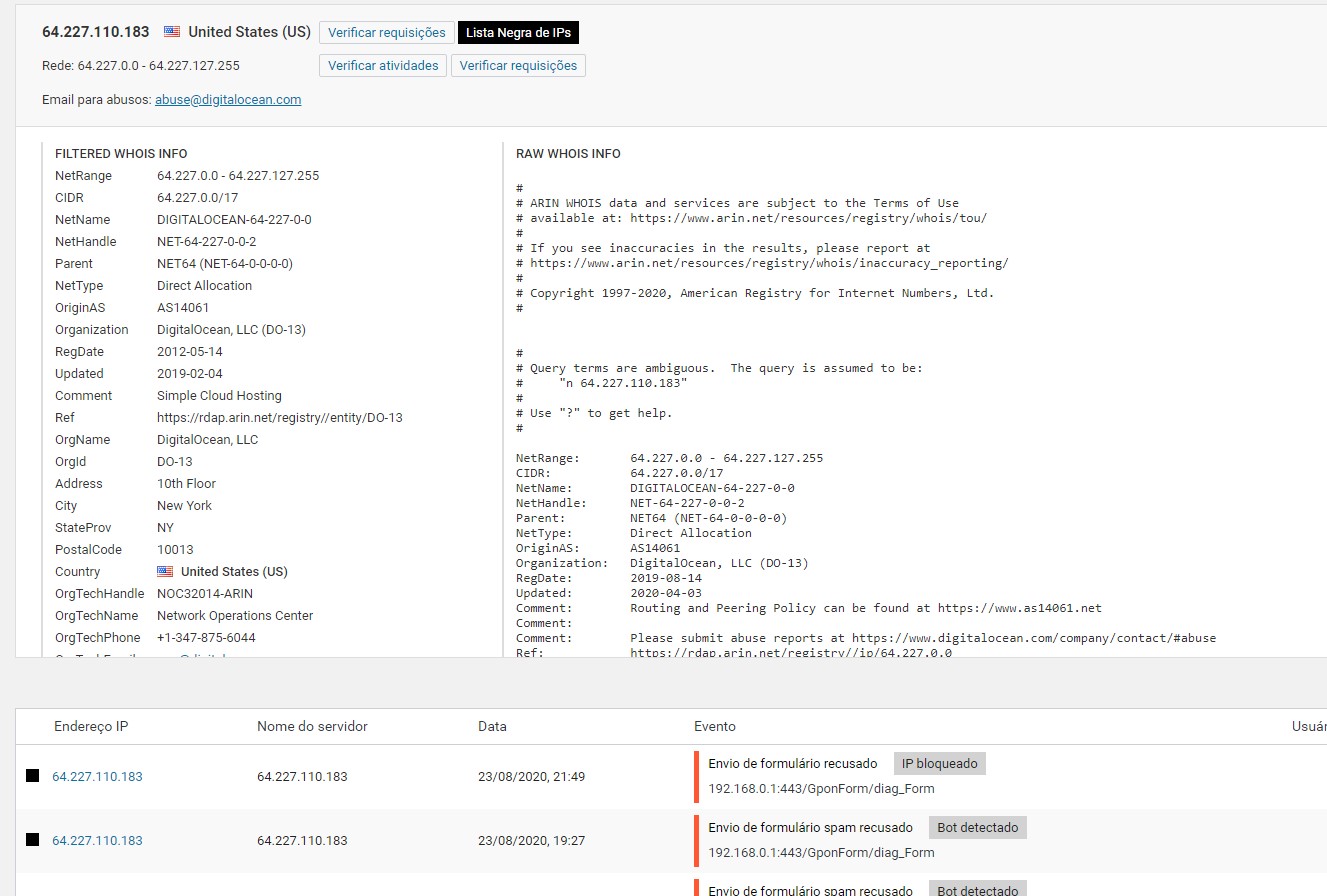Click filtered NetName value DIGITALOCEAN-64-227-0-0
This screenshot has height=896, width=1327.
[x=234, y=220]
